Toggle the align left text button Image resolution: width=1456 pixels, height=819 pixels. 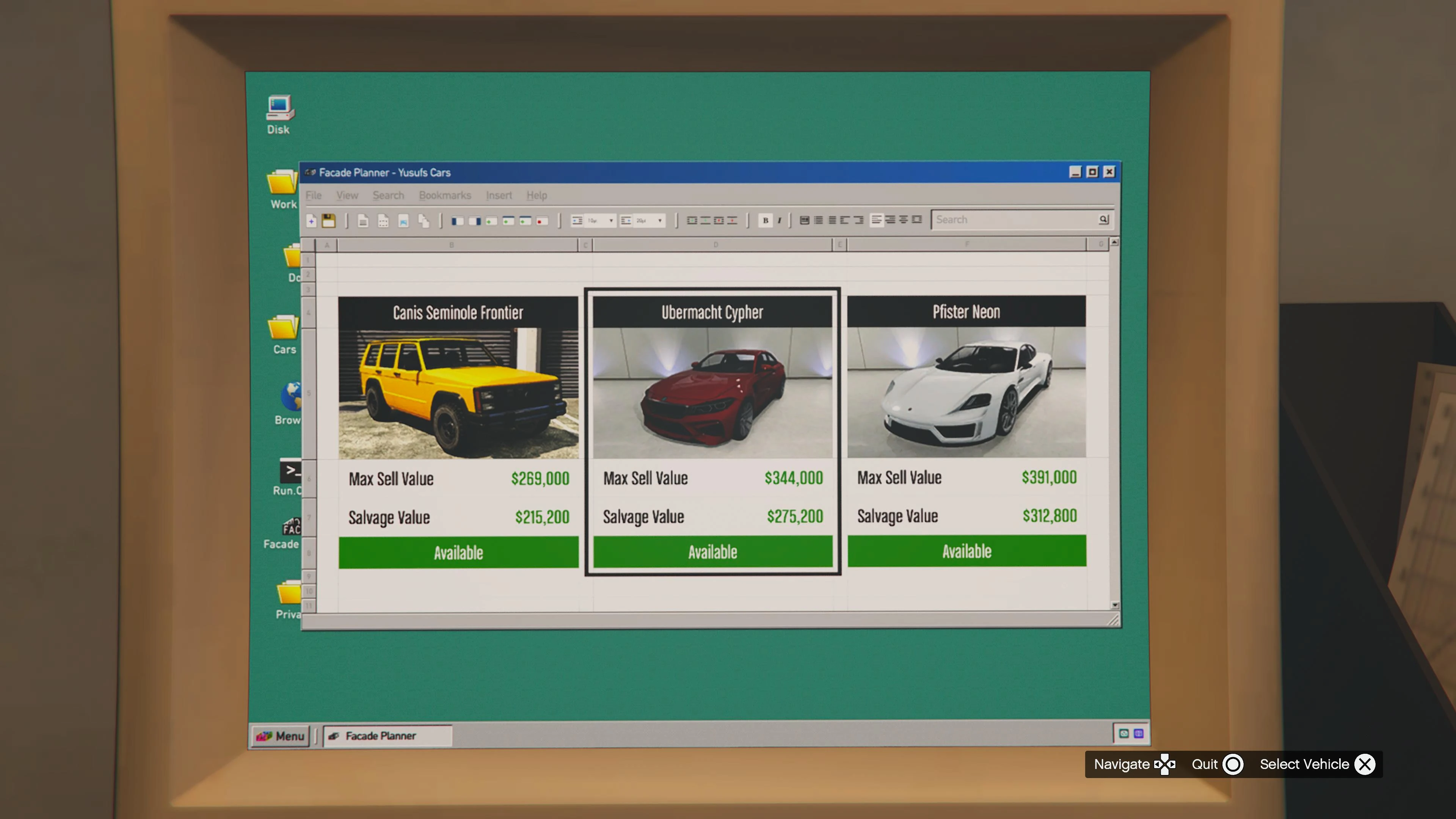[x=876, y=220]
